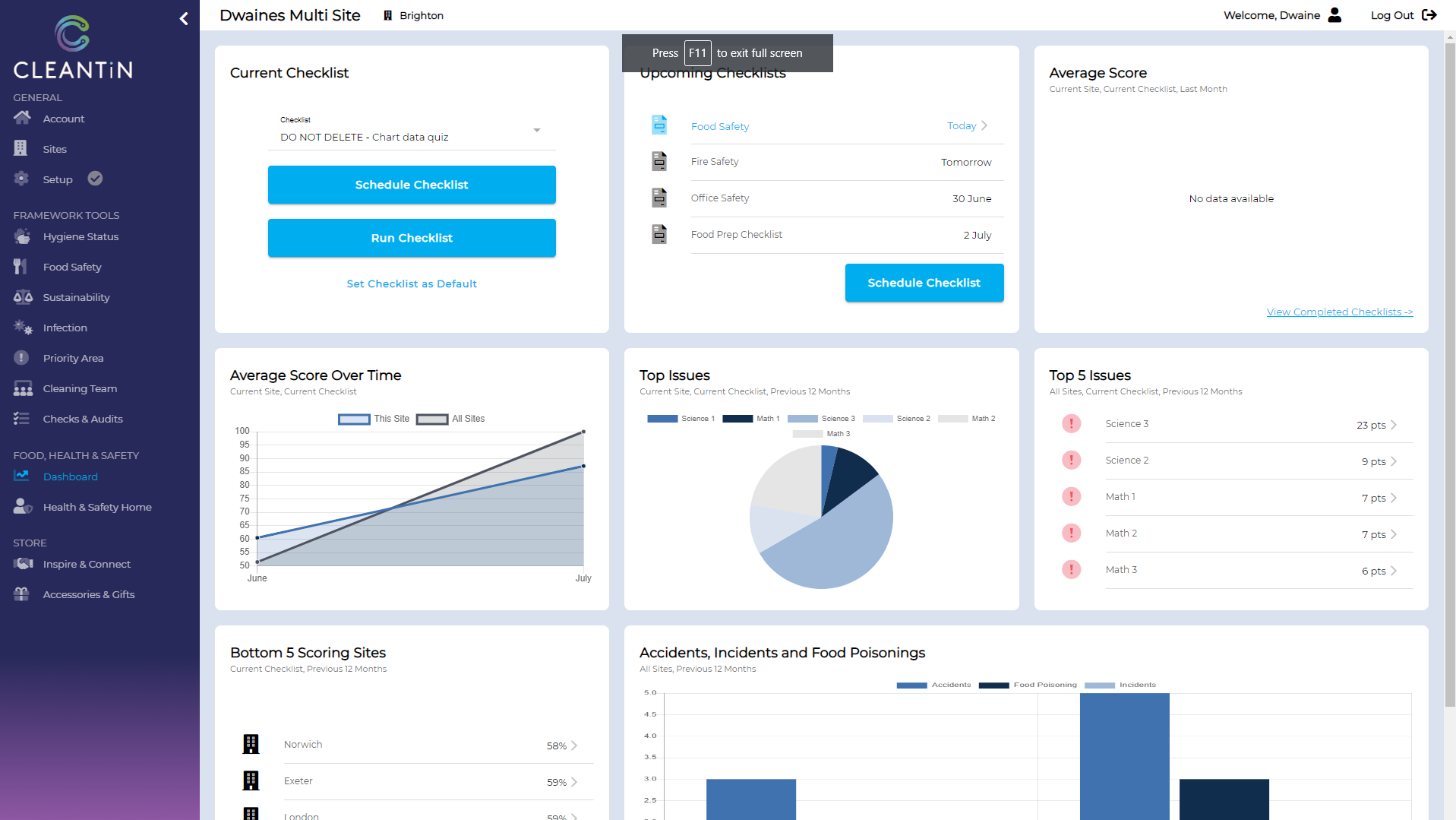Viewport: 1456px width, 820px height.
Task: Click the Hygiene Status hand icon
Action: [22, 236]
